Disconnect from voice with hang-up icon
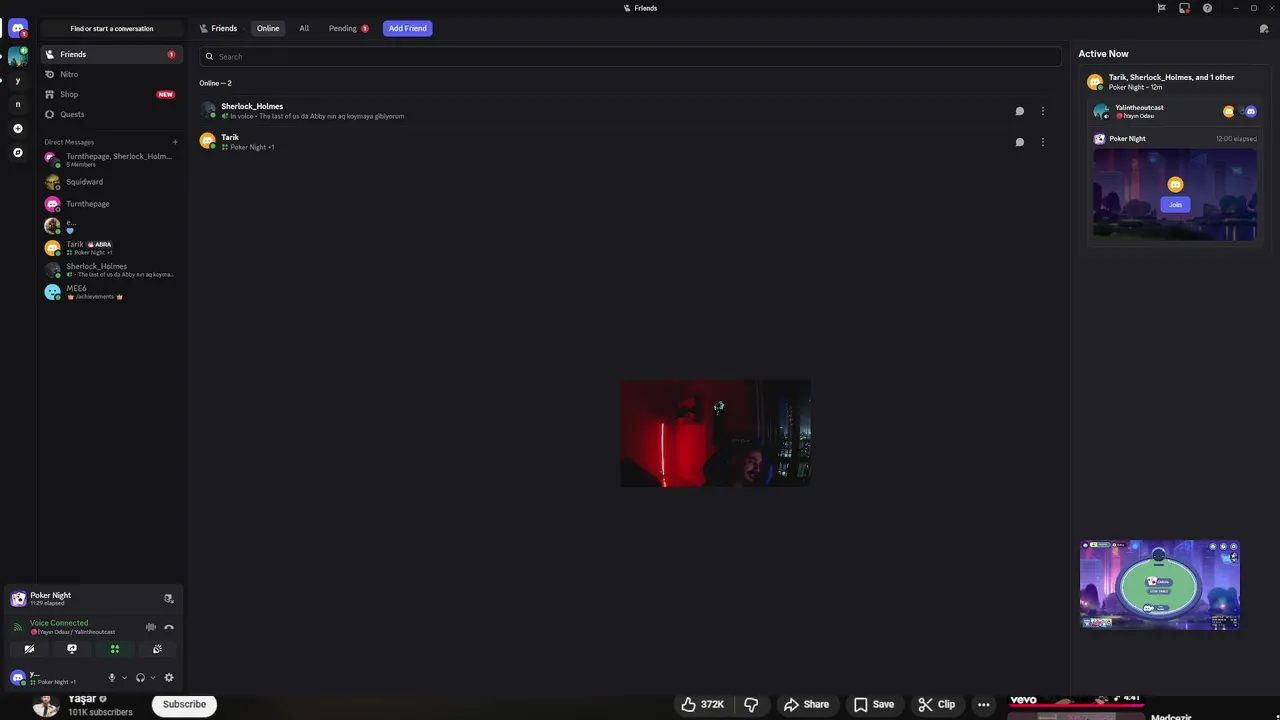Viewport: 1280px width, 720px height. click(x=168, y=627)
